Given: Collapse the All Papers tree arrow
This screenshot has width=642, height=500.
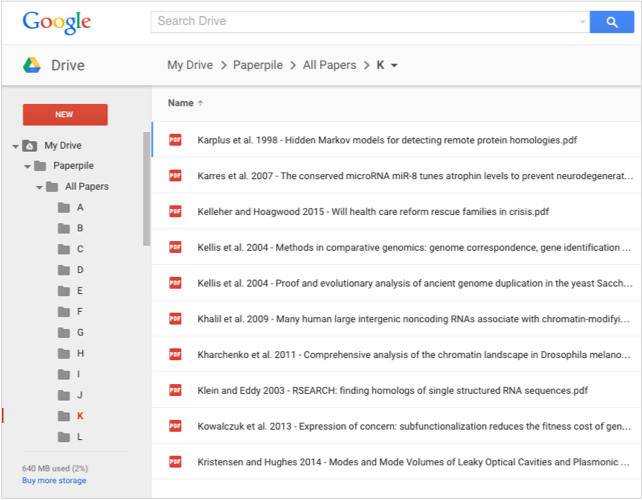Looking at the screenshot, I should [39, 188].
